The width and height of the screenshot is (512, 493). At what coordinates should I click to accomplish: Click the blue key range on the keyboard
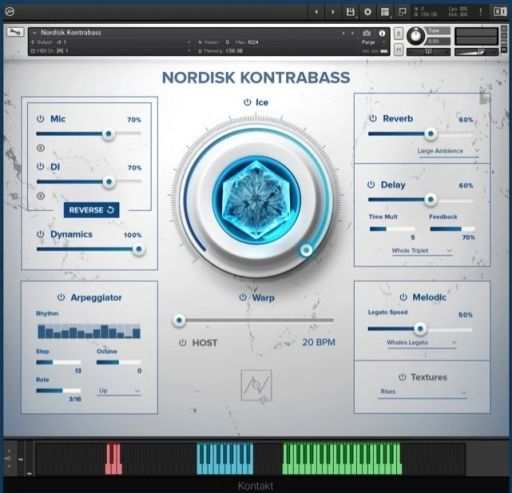[225, 458]
